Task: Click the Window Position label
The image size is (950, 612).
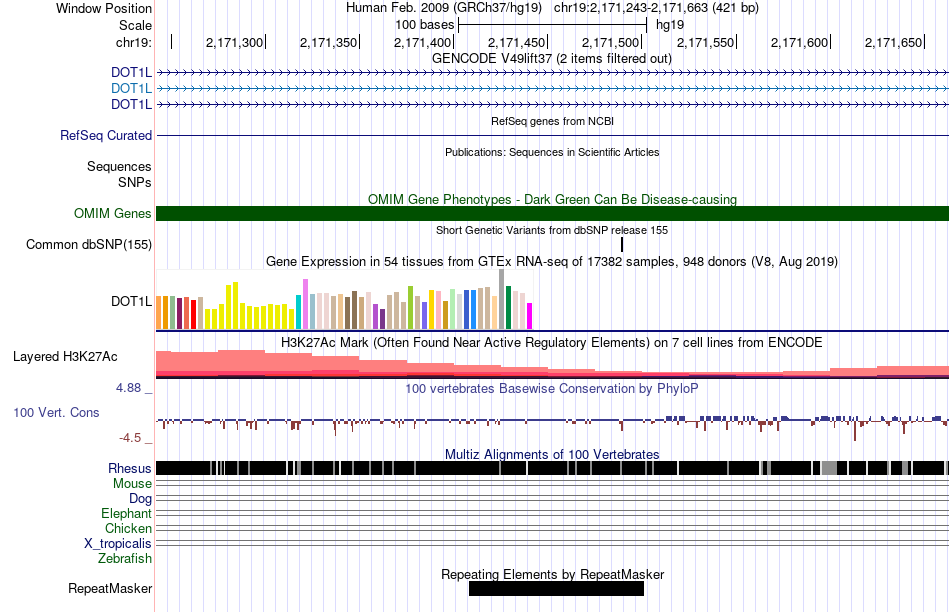Action: click(104, 8)
